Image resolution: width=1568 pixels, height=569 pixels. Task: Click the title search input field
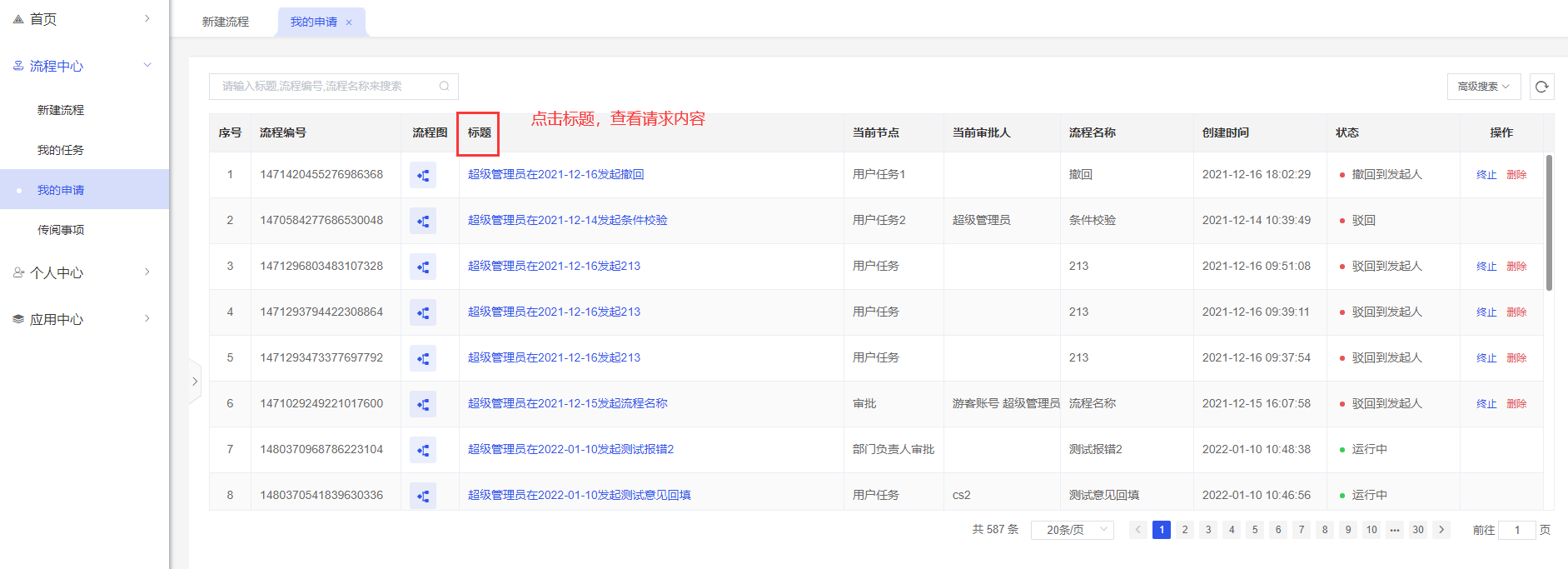pyautogui.click(x=325, y=86)
